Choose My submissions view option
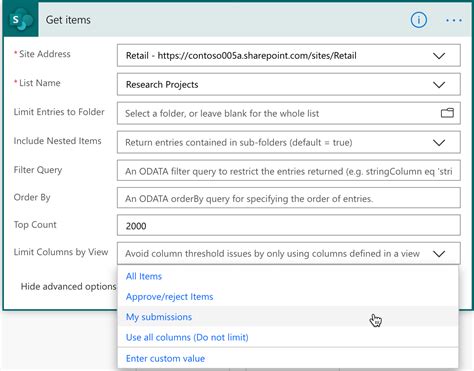 (288, 317)
